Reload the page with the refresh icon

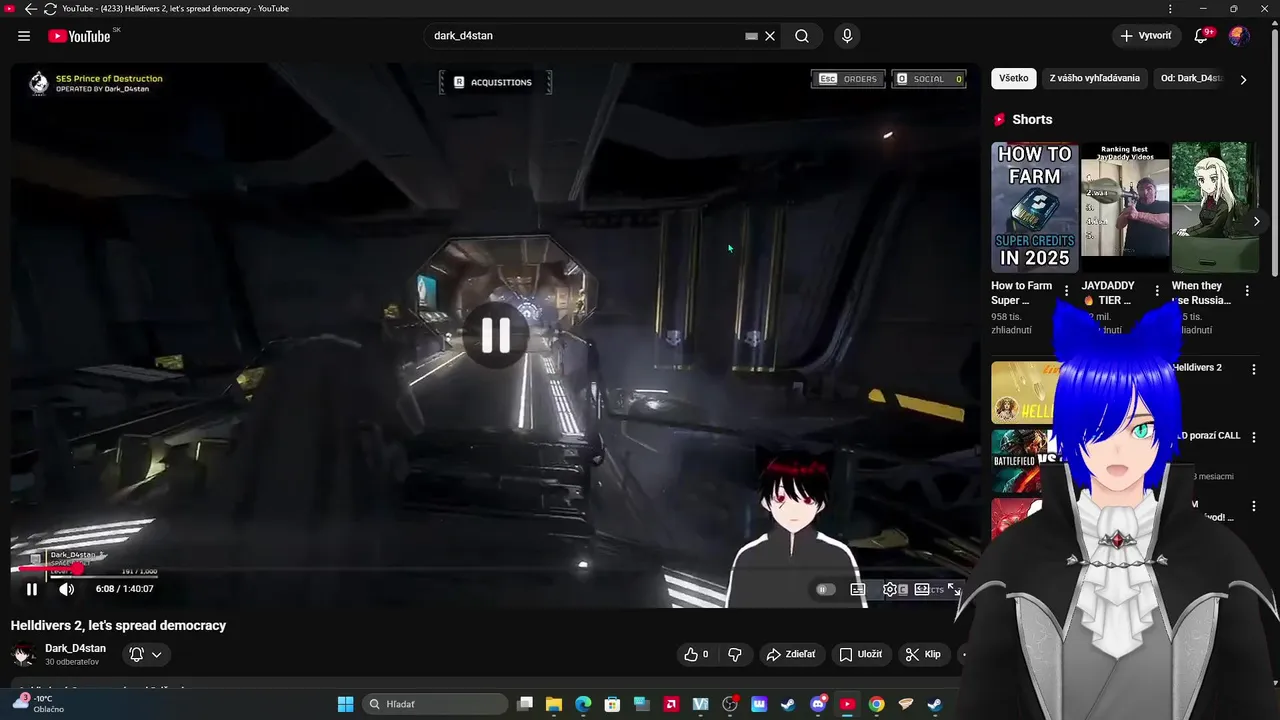[x=50, y=9]
